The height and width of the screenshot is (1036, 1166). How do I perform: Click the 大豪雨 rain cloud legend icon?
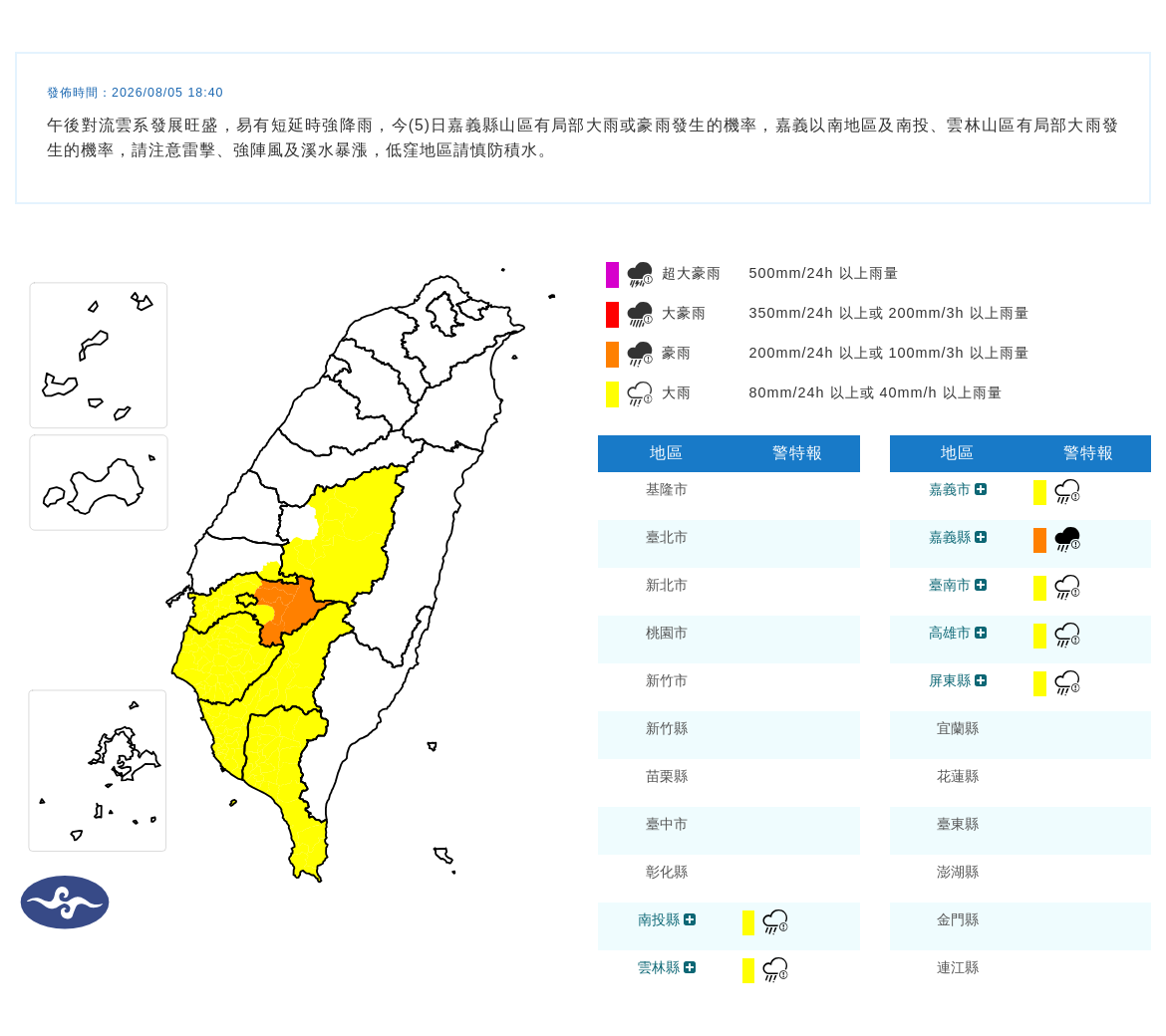tap(640, 315)
